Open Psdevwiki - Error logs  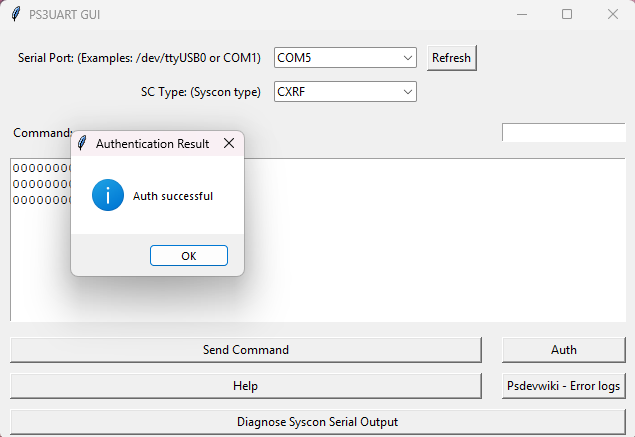563,385
